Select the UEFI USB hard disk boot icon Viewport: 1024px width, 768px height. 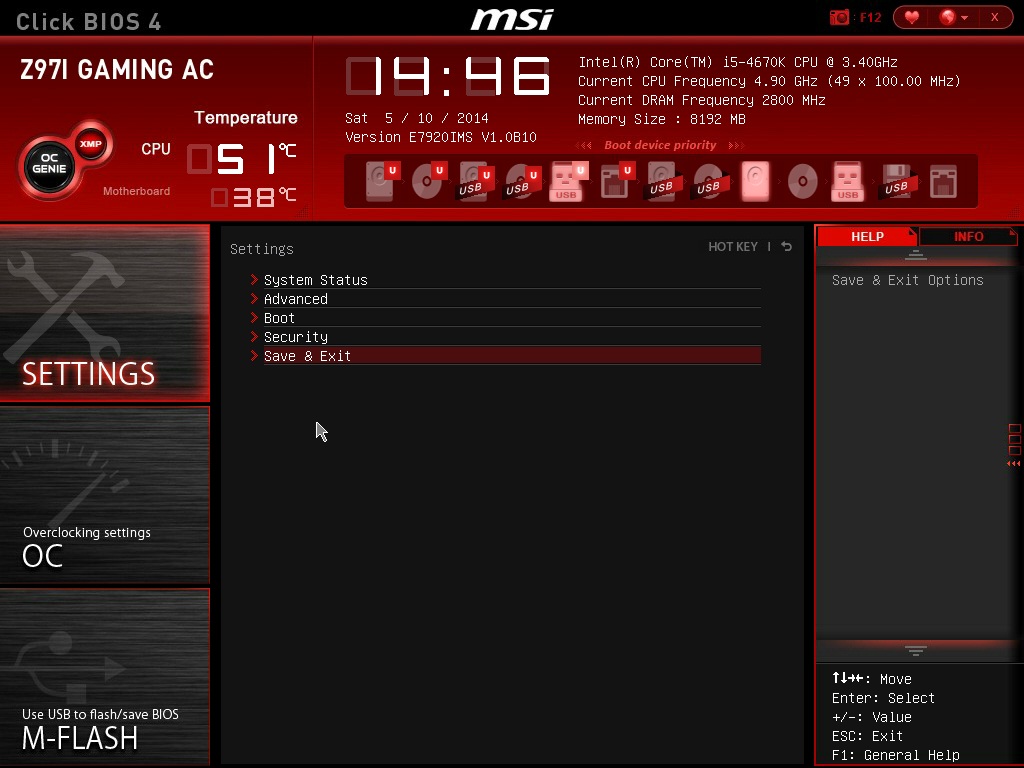pos(475,181)
